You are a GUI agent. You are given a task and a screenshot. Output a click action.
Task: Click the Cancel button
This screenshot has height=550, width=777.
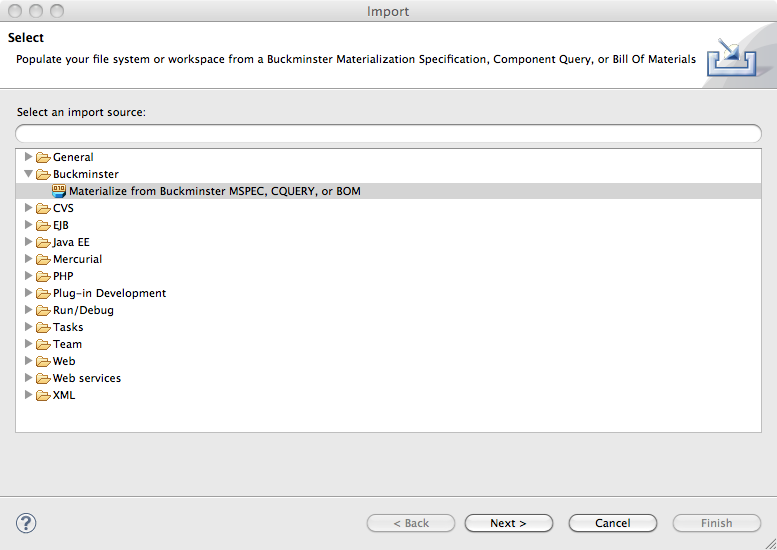pos(612,523)
